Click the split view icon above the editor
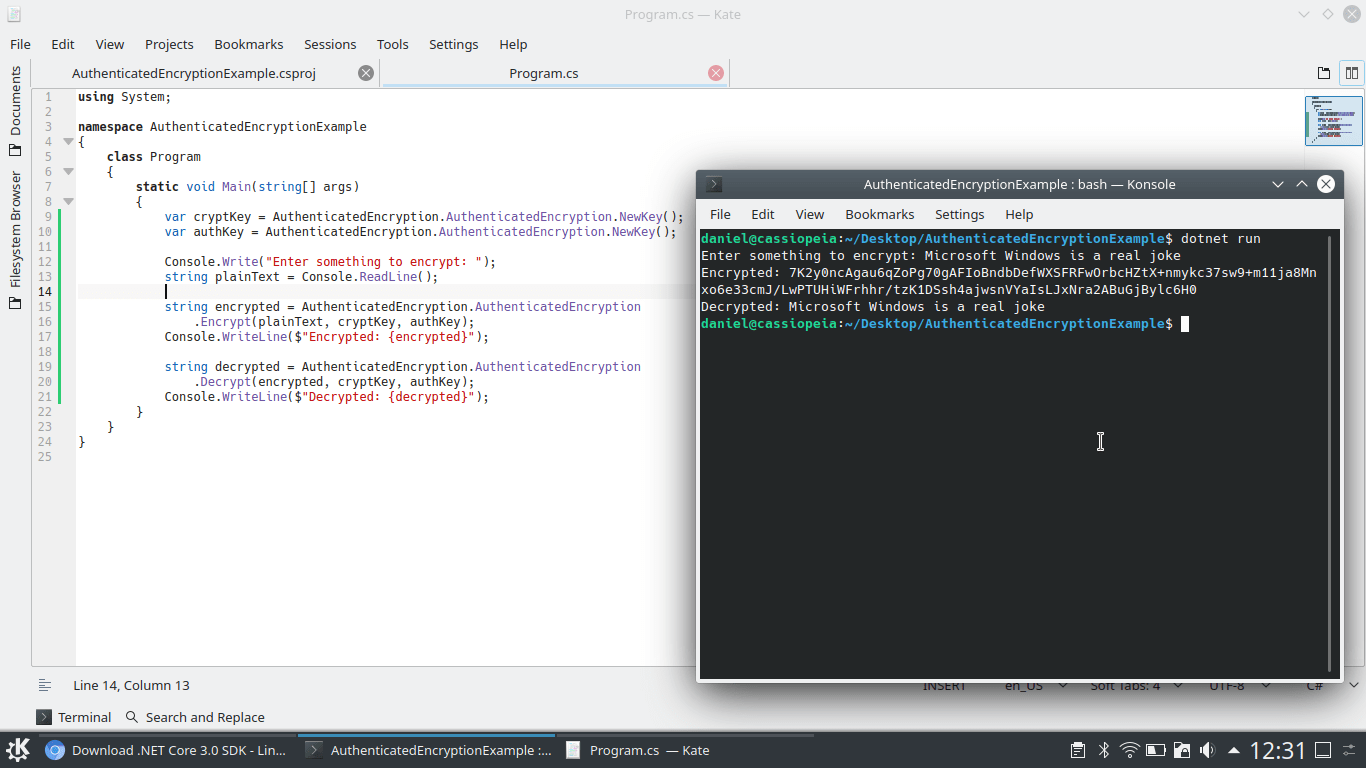 [x=1351, y=72]
